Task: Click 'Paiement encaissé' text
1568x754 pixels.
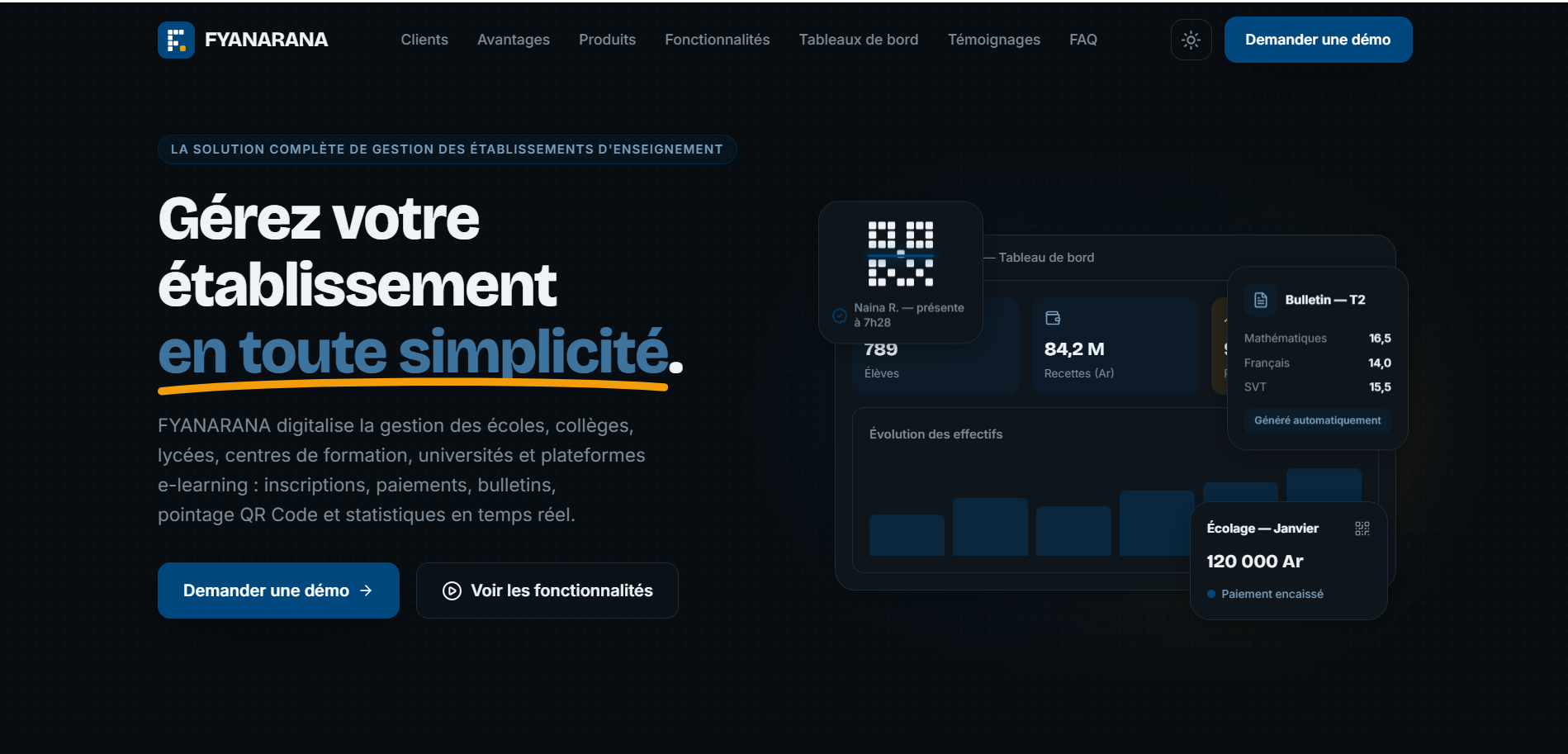Action: click(1272, 594)
